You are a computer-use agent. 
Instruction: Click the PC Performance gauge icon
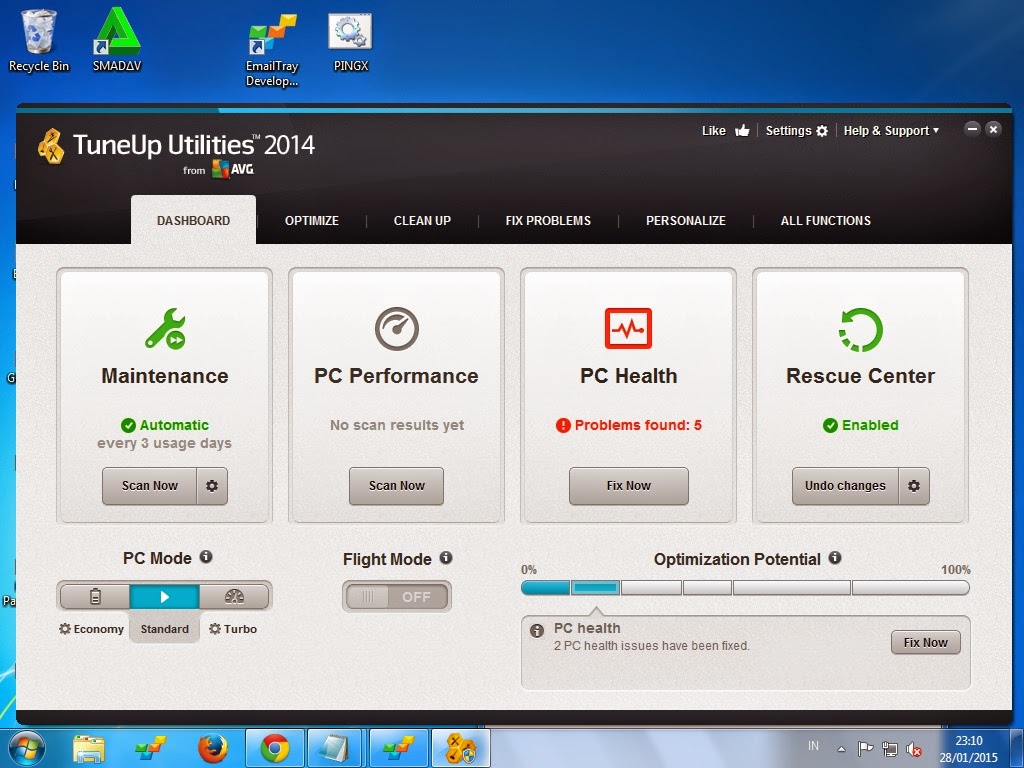point(396,328)
